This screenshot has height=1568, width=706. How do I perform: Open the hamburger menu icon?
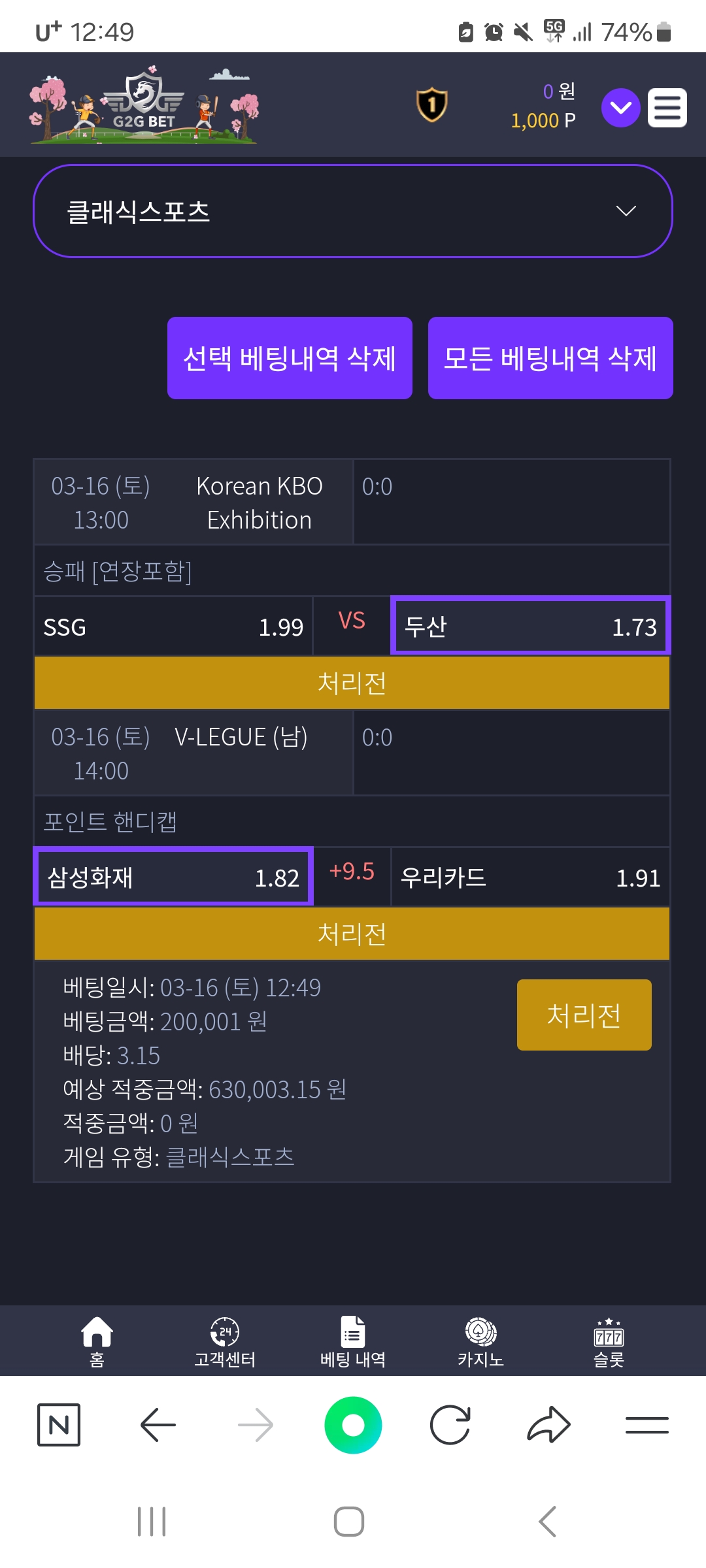tap(667, 107)
